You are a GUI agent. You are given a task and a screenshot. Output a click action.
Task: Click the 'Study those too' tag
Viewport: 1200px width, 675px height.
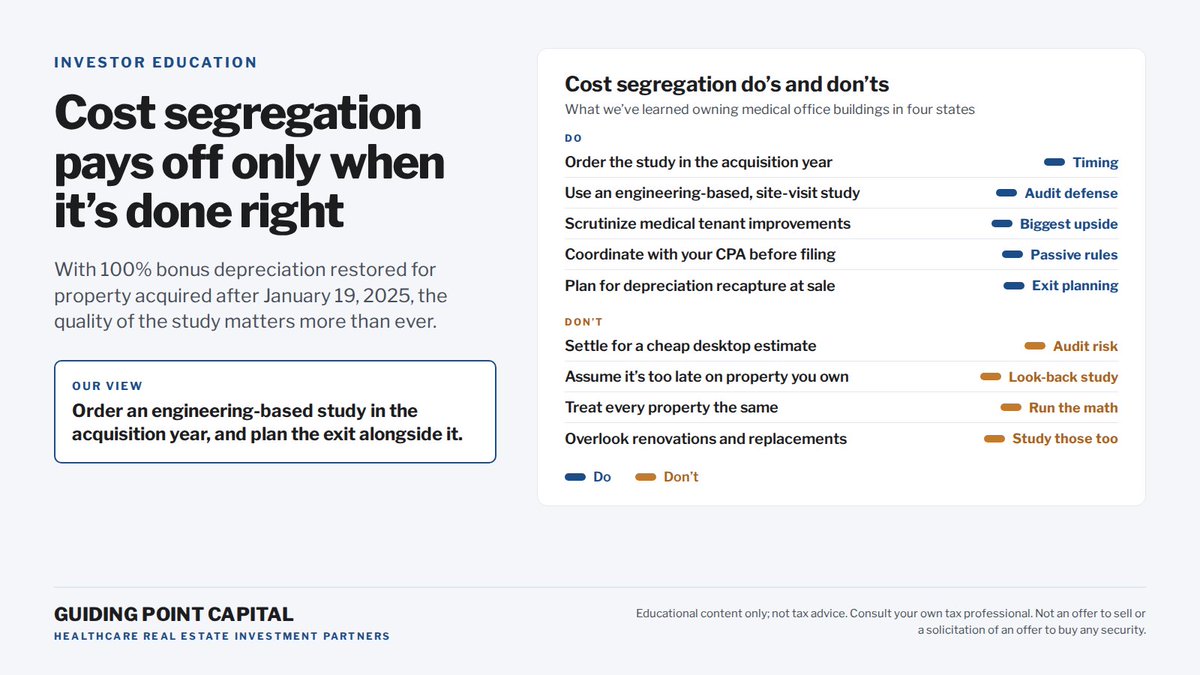coord(1065,438)
